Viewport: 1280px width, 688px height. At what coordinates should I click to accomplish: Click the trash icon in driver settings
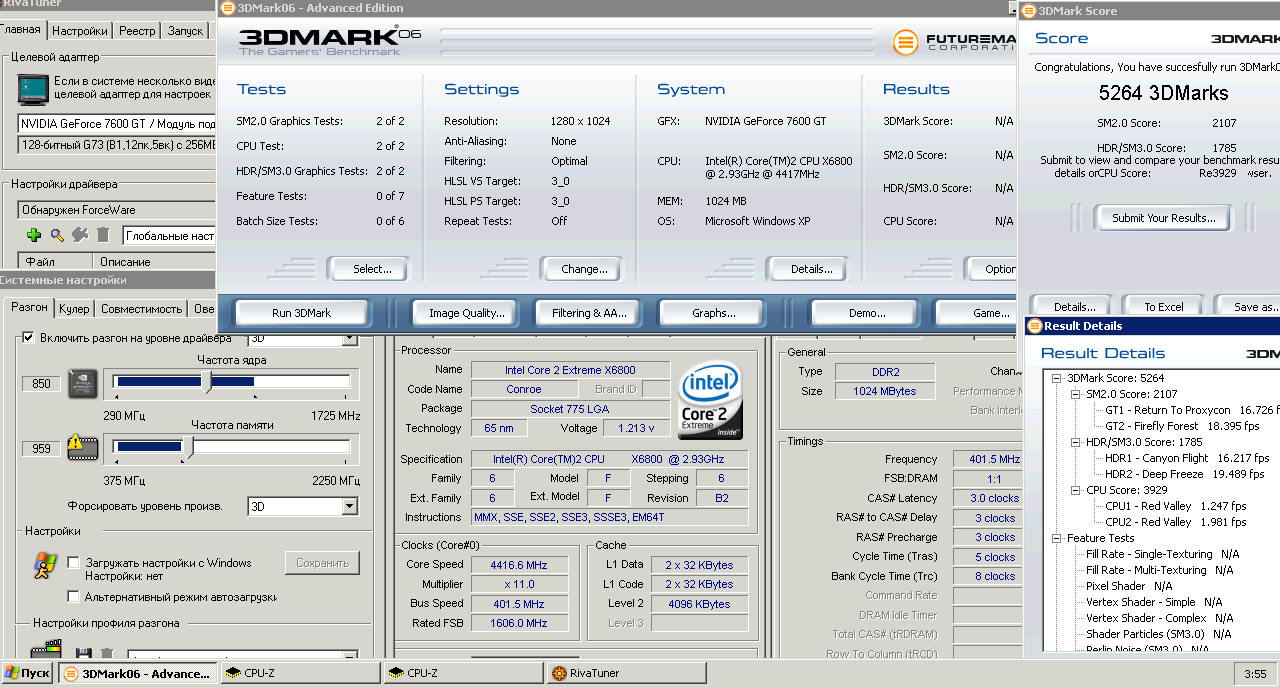102,235
